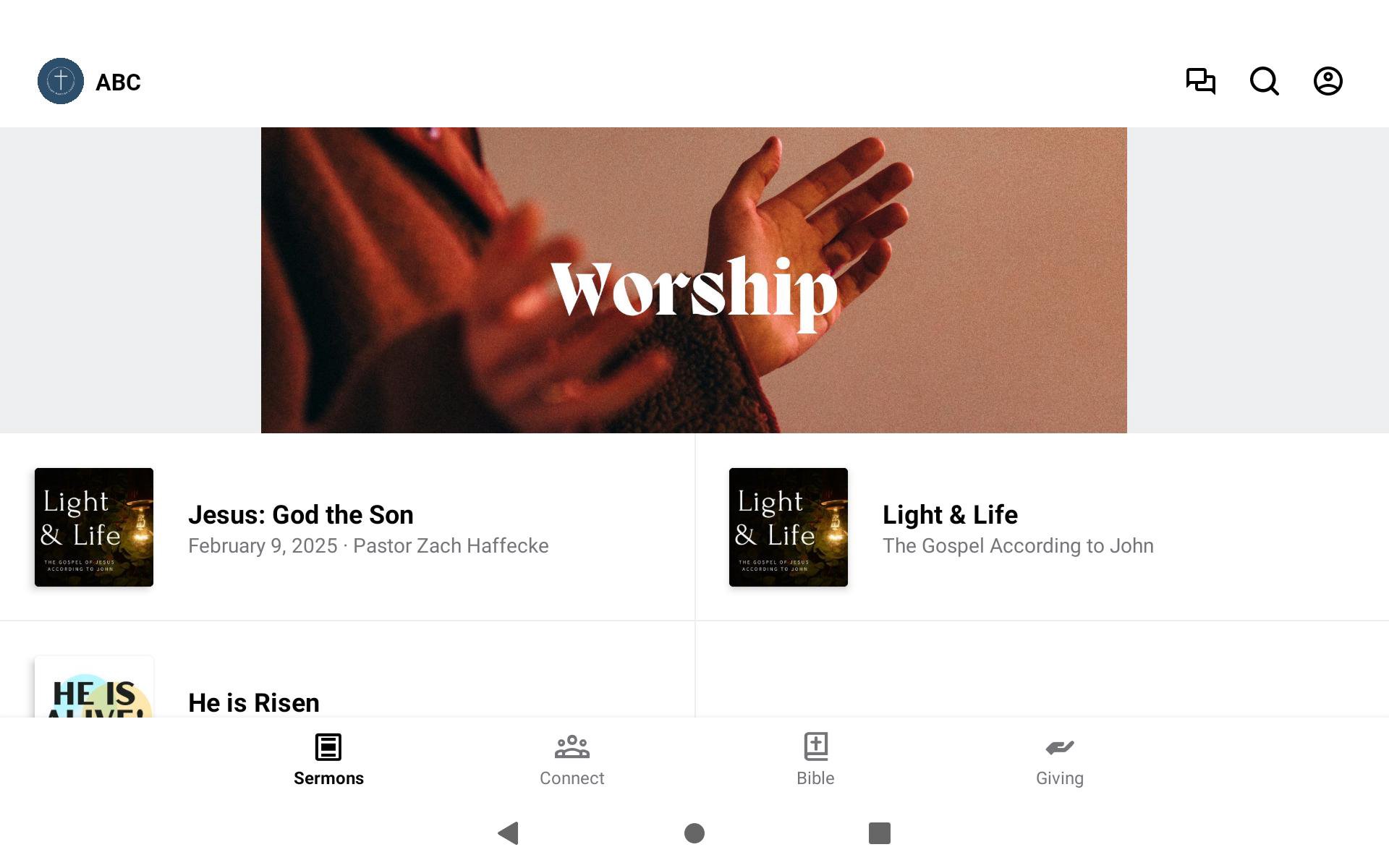Switch to the Bible tab label
This screenshot has height=868, width=1389.
pos(815,778)
